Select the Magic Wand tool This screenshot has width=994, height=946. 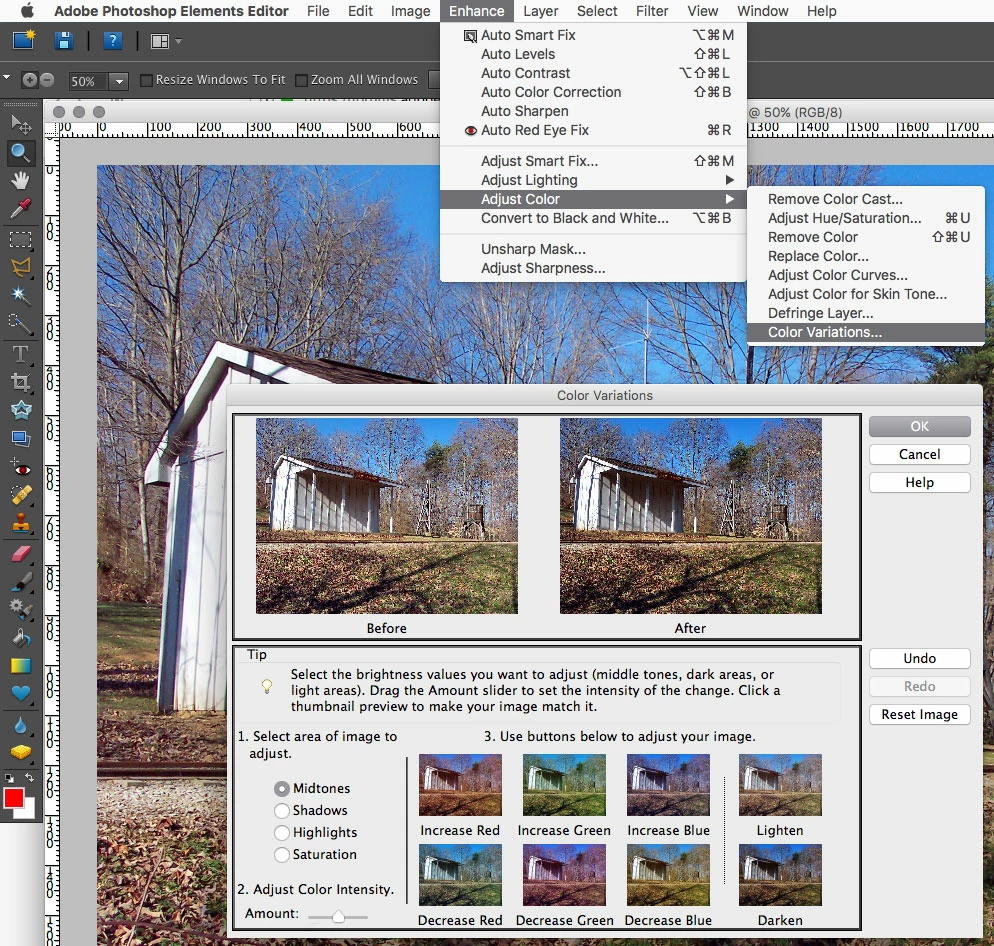(x=20, y=295)
